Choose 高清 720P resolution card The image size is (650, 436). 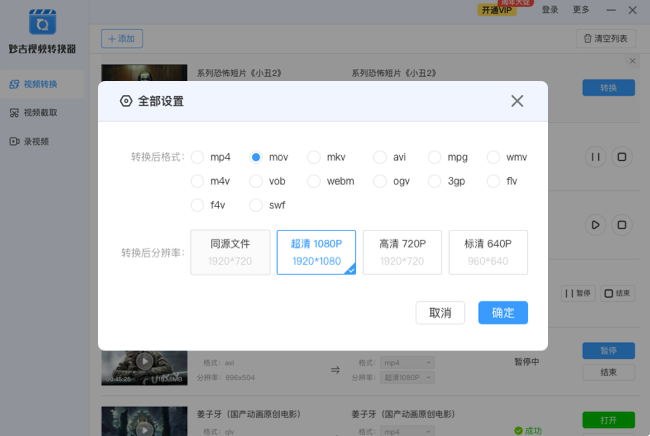(402, 252)
